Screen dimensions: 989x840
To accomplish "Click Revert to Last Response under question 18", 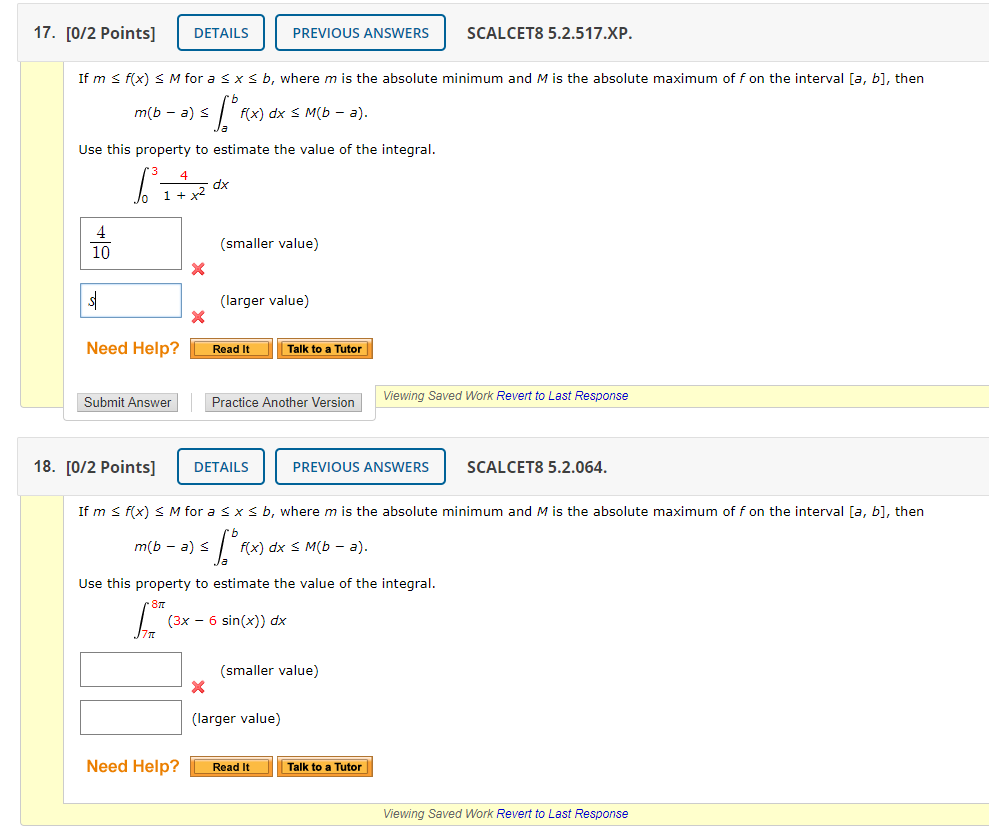I will pos(565,814).
